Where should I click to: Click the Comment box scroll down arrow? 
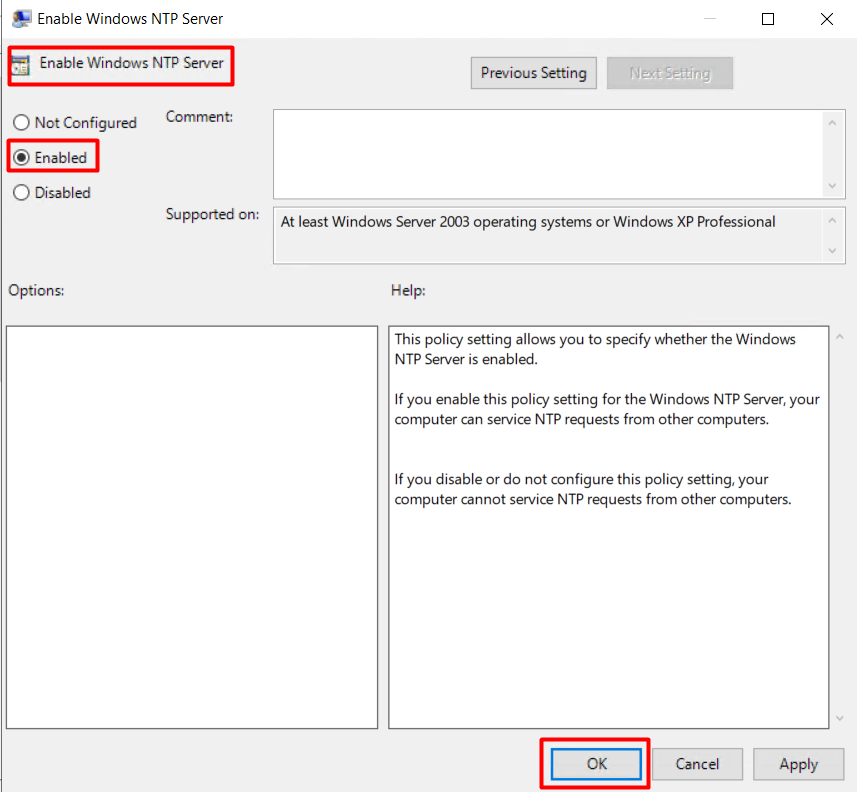[832, 186]
